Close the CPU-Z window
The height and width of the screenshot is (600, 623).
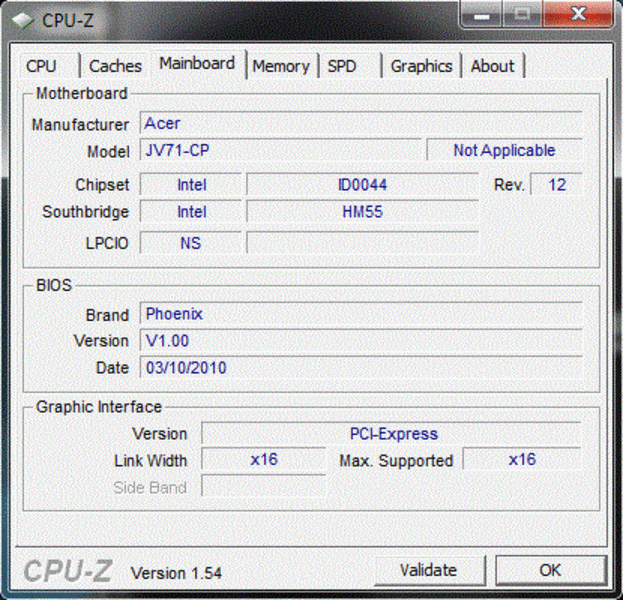point(578,14)
